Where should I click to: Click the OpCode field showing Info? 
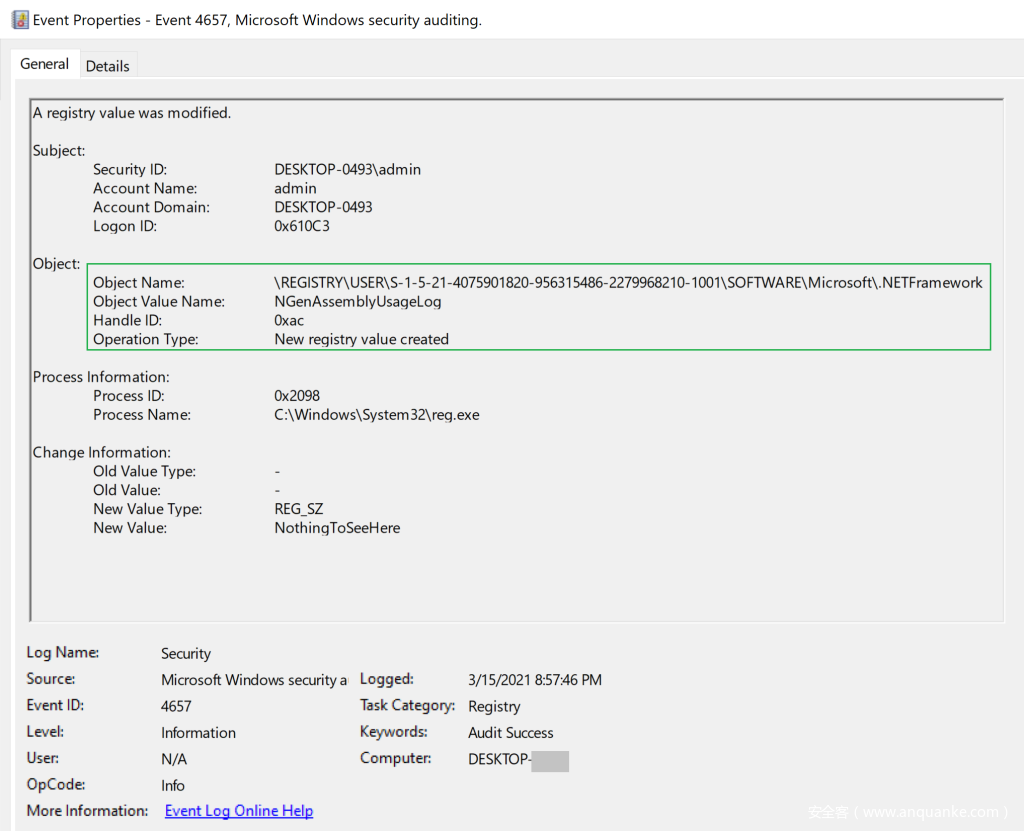click(173, 786)
